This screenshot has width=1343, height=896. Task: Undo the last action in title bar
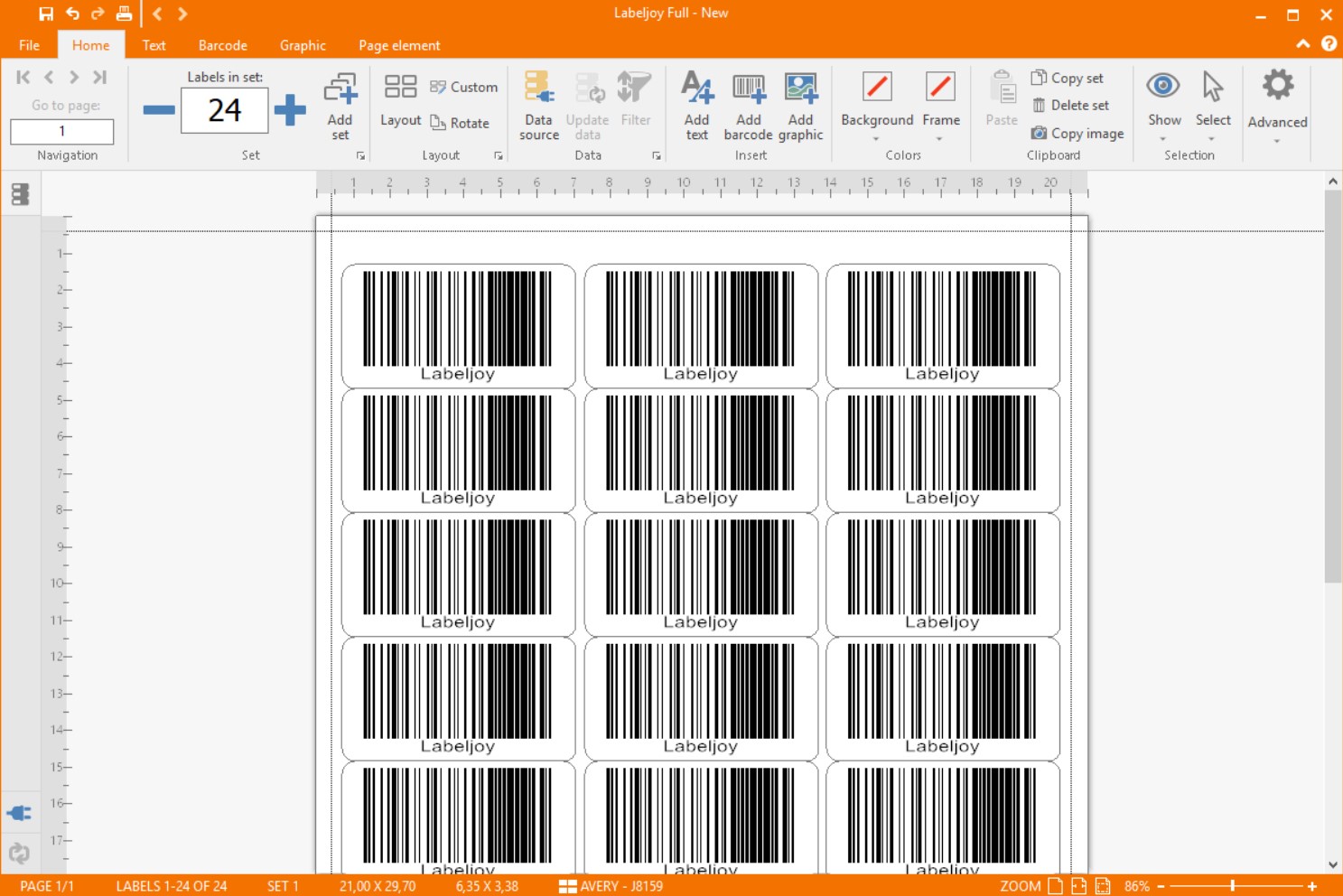(72, 14)
